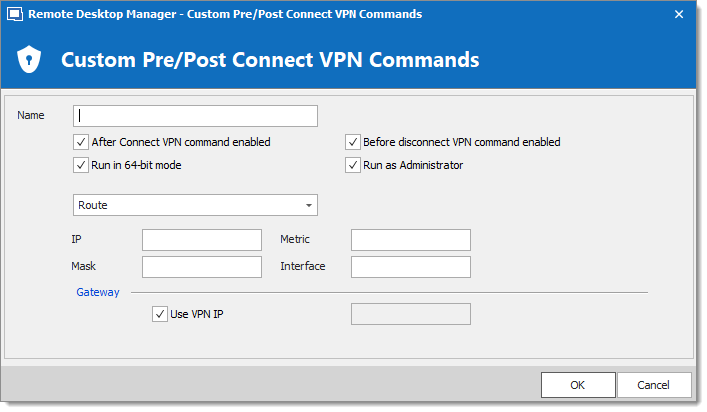Toggle Before disconnect VPN command enabled
Image resolution: width=707 pixels, height=412 pixels.
tap(353, 142)
